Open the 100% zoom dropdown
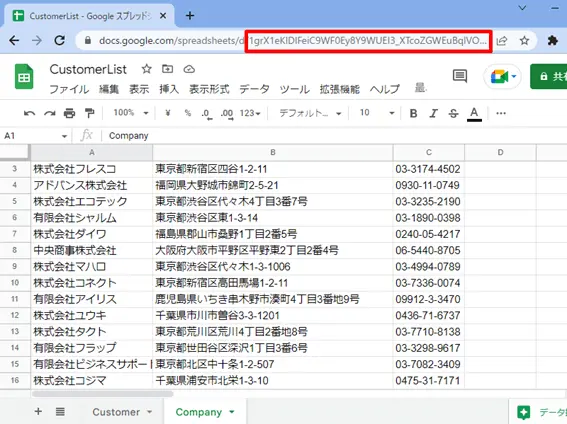The image size is (567, 424). pyautogui.click(x=131, y=113)
